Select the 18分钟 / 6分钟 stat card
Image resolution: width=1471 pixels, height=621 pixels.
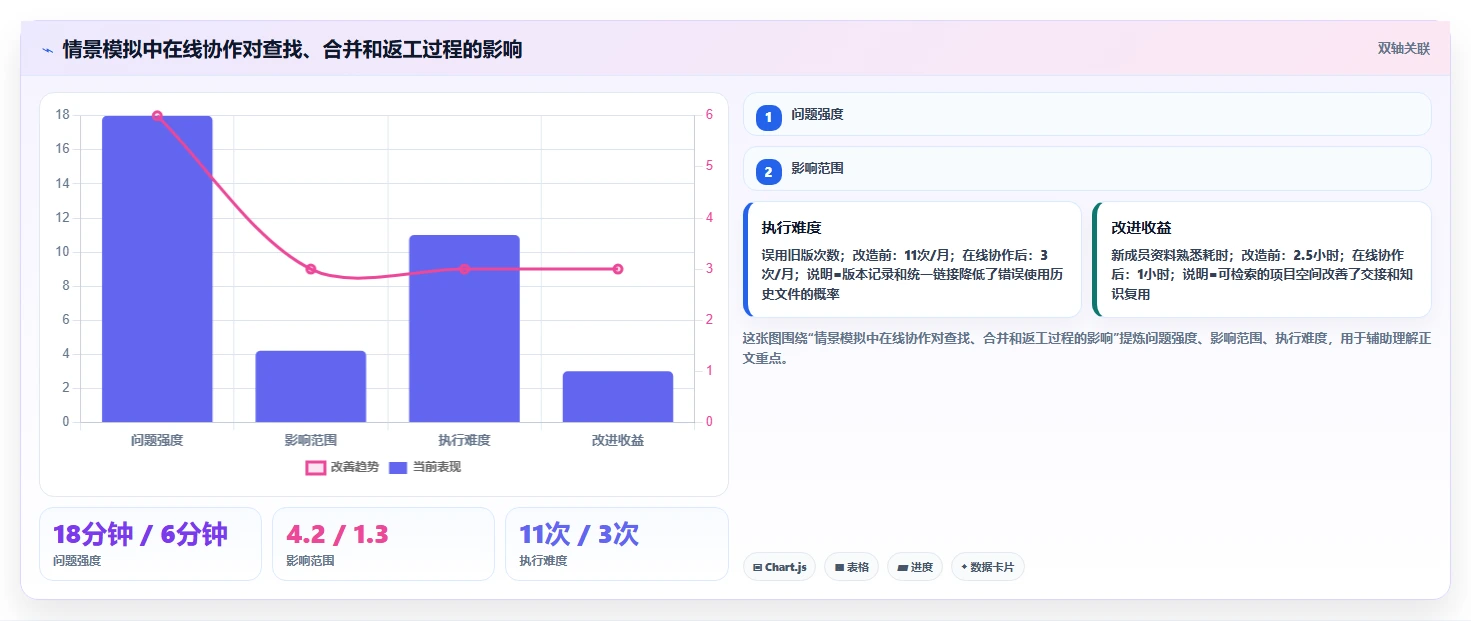click(x=150, y=544)
